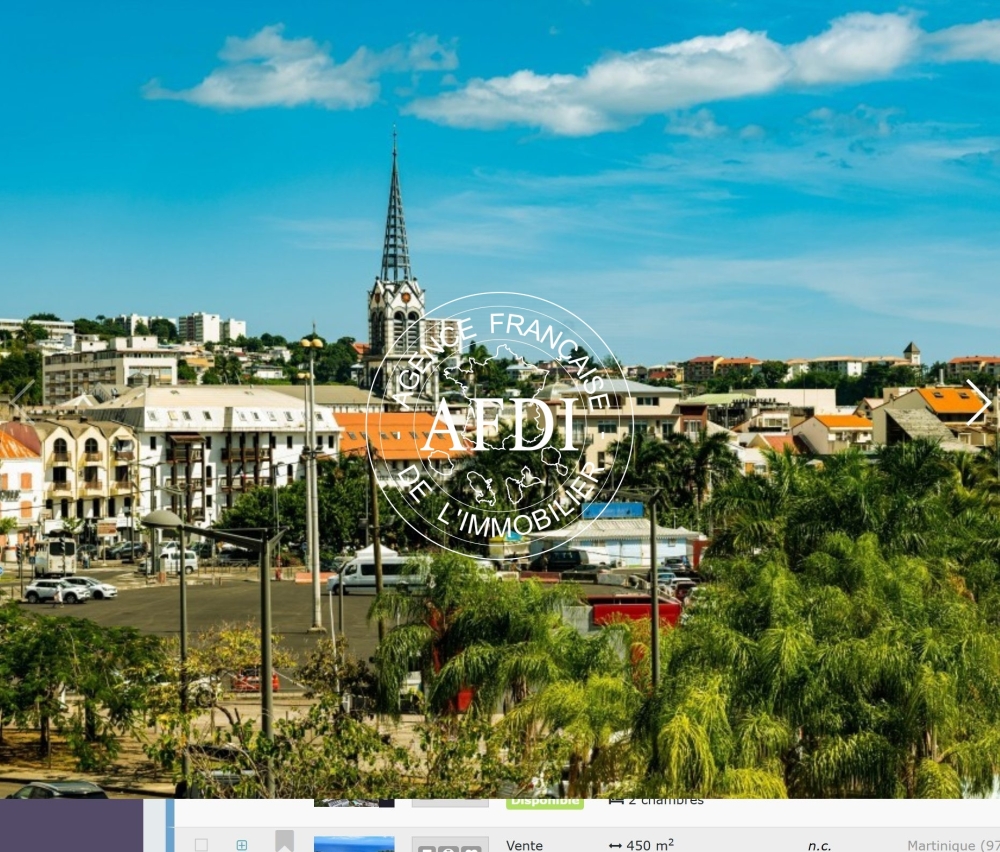Image resolution: width=1000 pixels, height=852 pixels.
Task: Toggle the bookmark icon on the Vente row
Action: point(285,842)
